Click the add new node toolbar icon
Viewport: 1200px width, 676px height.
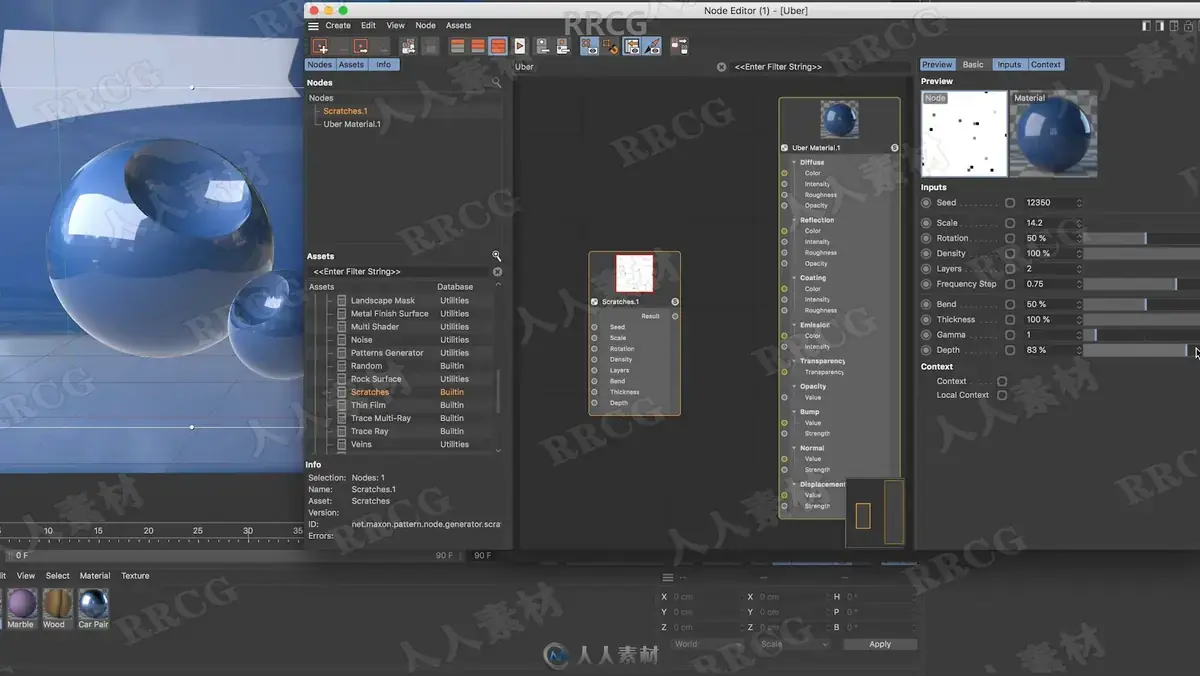point(320,46)
